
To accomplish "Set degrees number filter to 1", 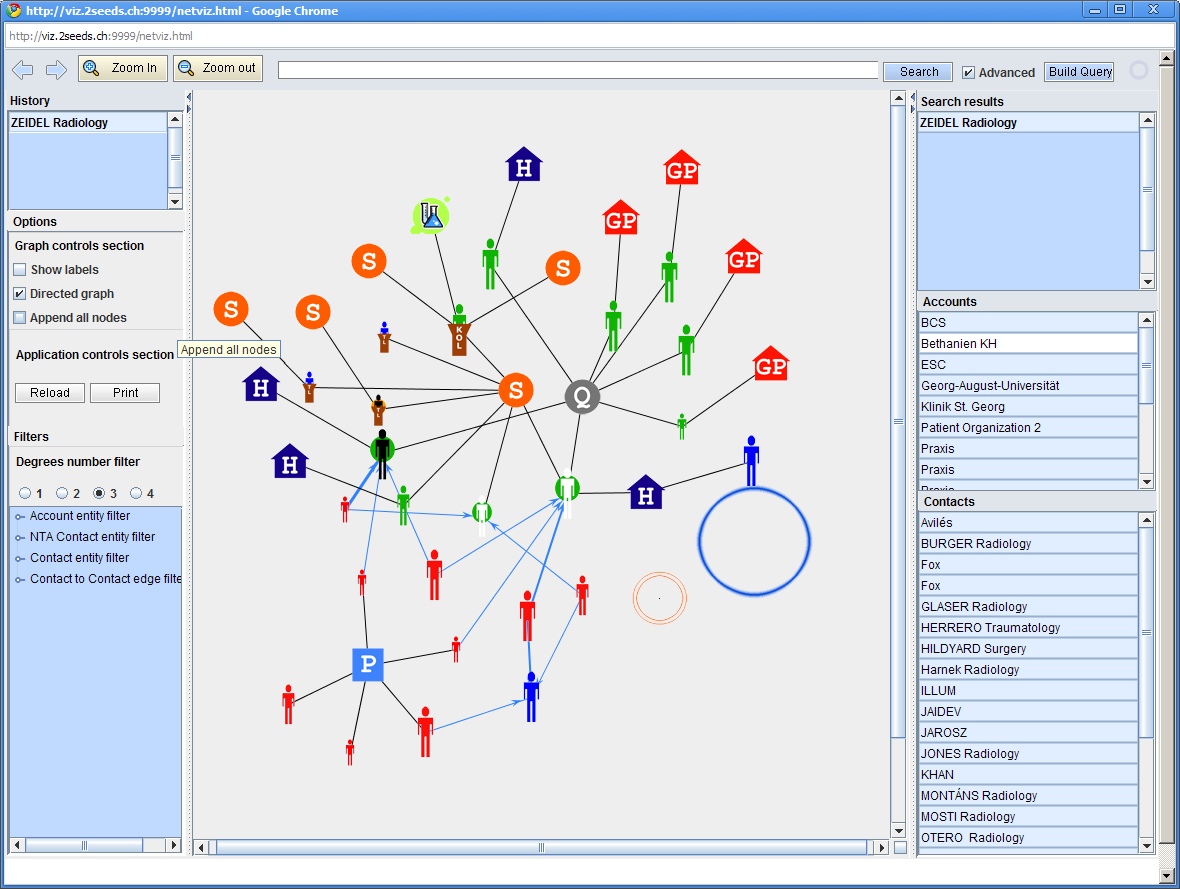I will pyautogui.click(x=26, y=493).
